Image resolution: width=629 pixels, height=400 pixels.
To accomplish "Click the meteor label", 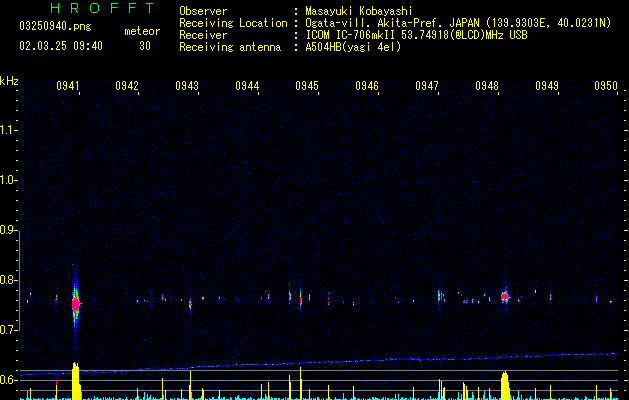I will 142,31.
